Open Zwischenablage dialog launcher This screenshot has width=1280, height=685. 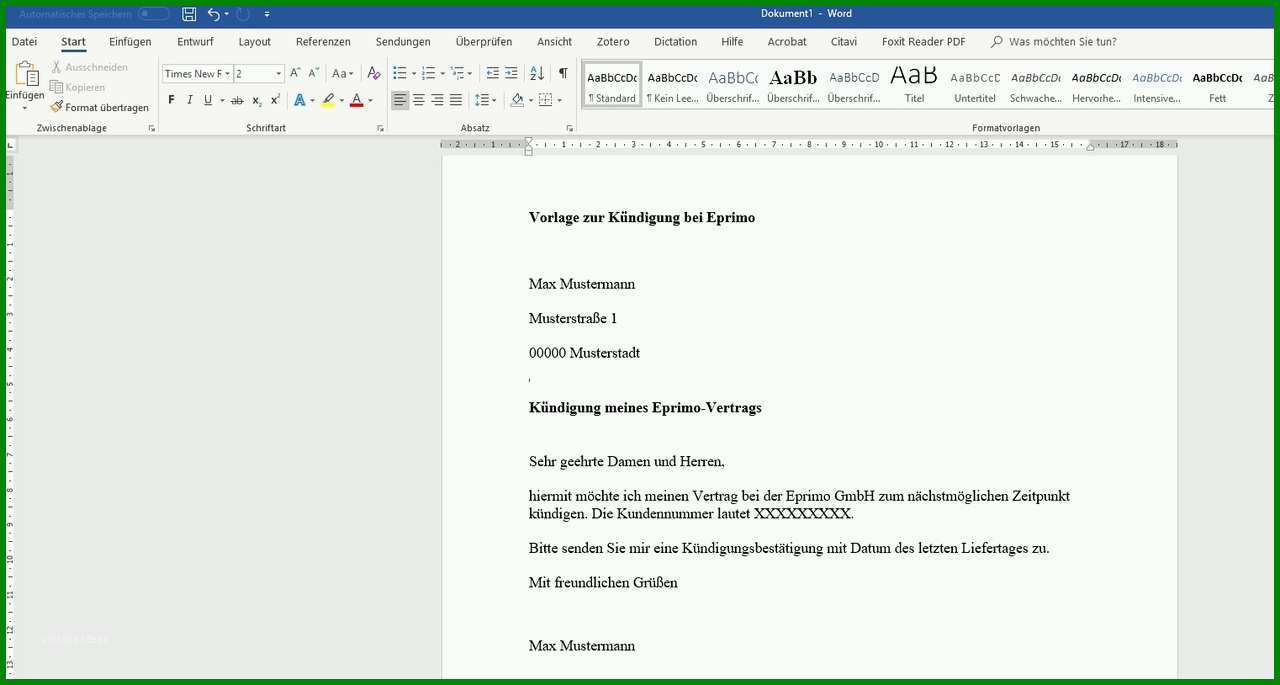pyautogui.click(x=152, y=128)
